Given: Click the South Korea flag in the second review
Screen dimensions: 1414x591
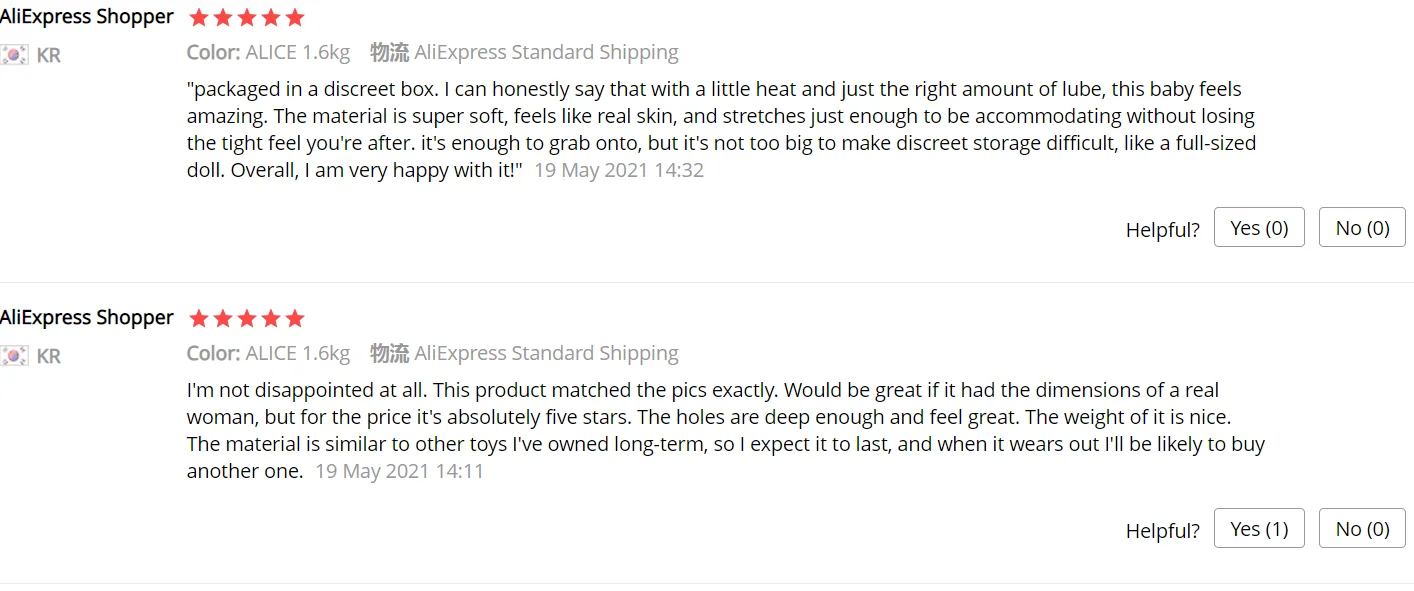Looking at the screenshot, I should 14,356.
